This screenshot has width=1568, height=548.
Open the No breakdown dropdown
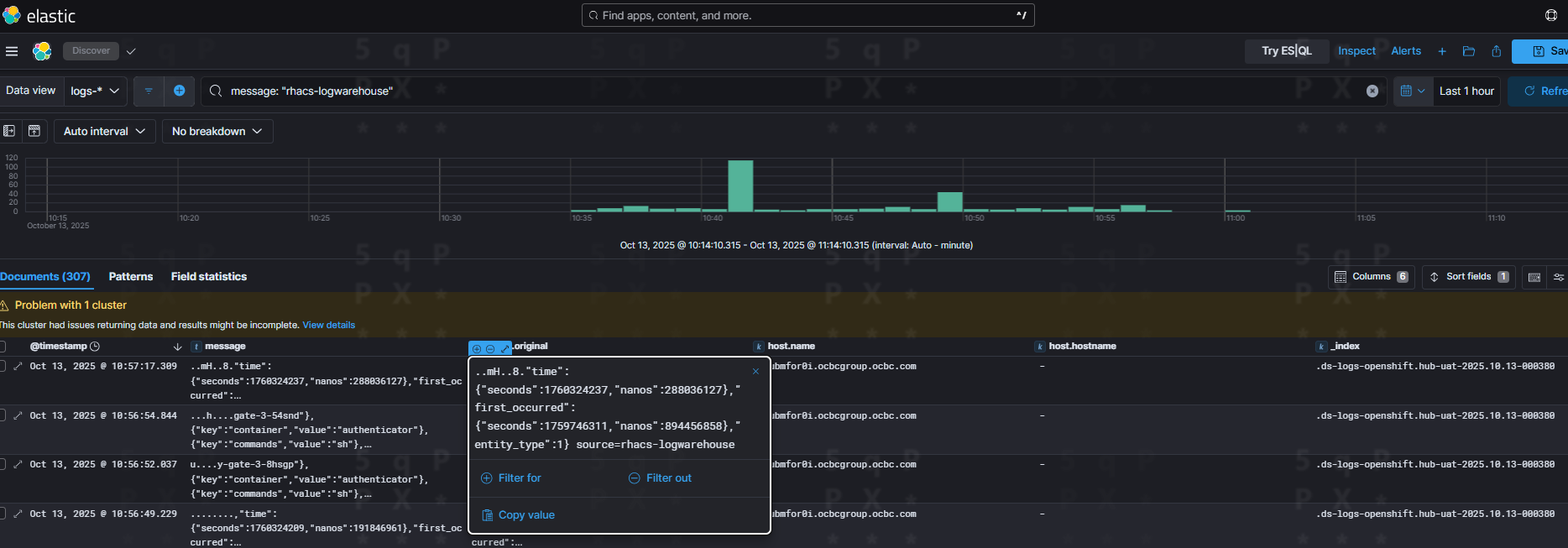tap(217, 131)
